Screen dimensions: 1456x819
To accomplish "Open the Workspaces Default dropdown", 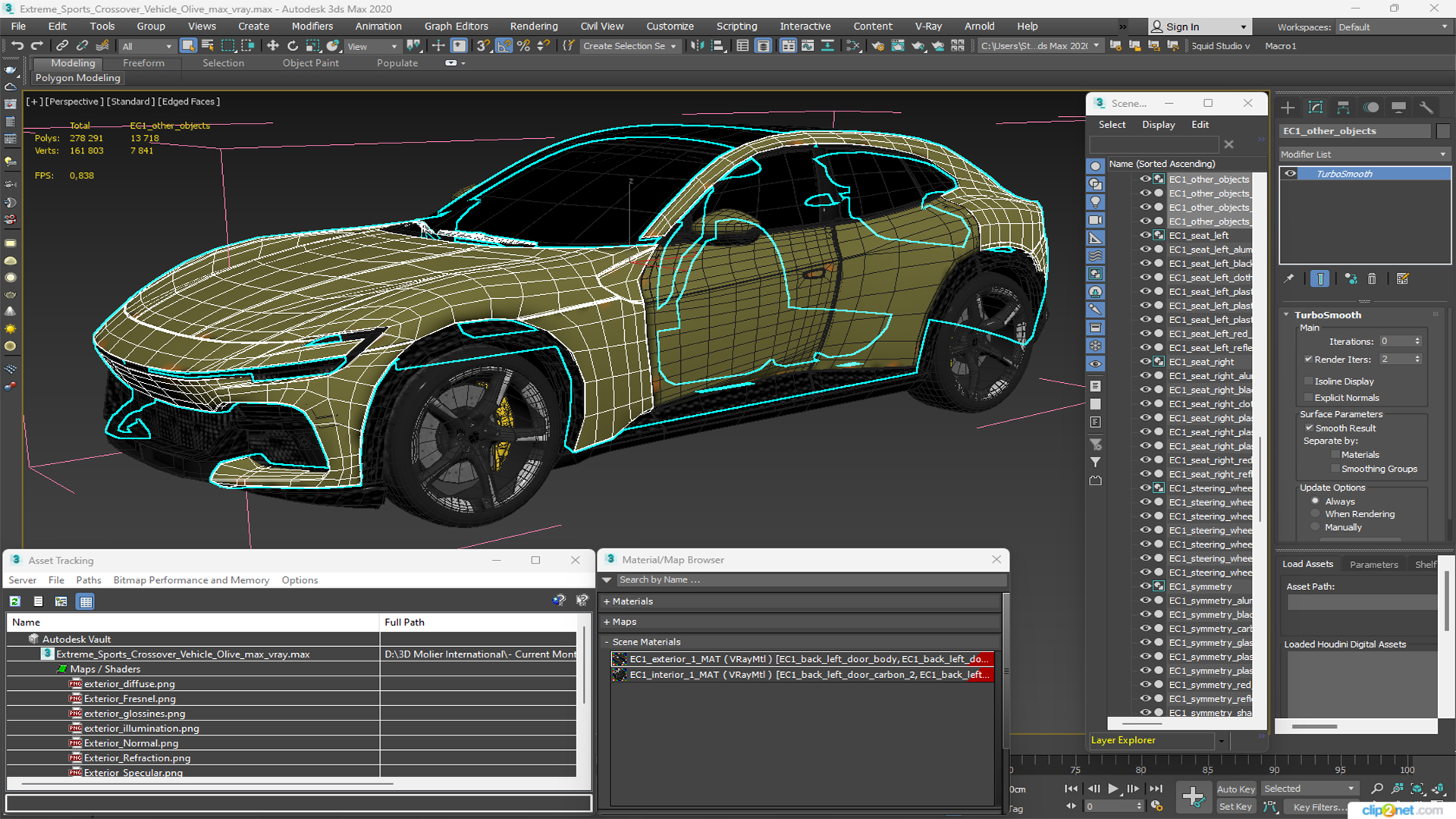I will coord(1392,27).
